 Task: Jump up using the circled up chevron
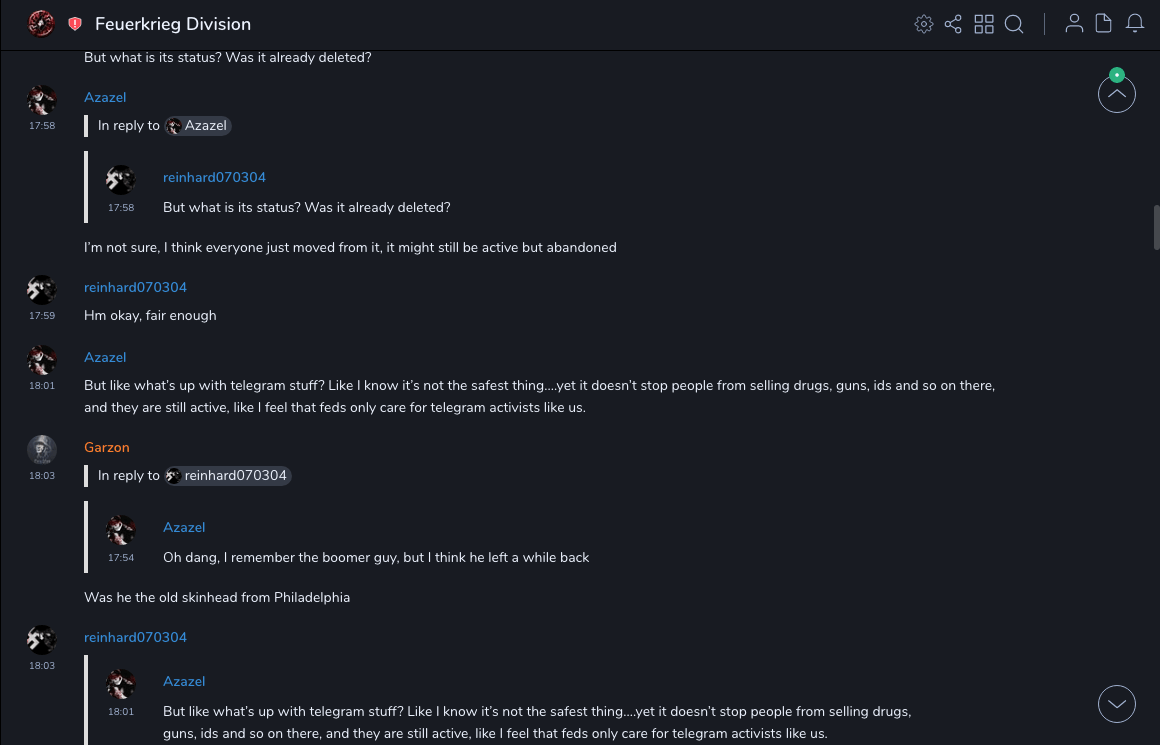pyautogui.click(x=1116, y=95)
